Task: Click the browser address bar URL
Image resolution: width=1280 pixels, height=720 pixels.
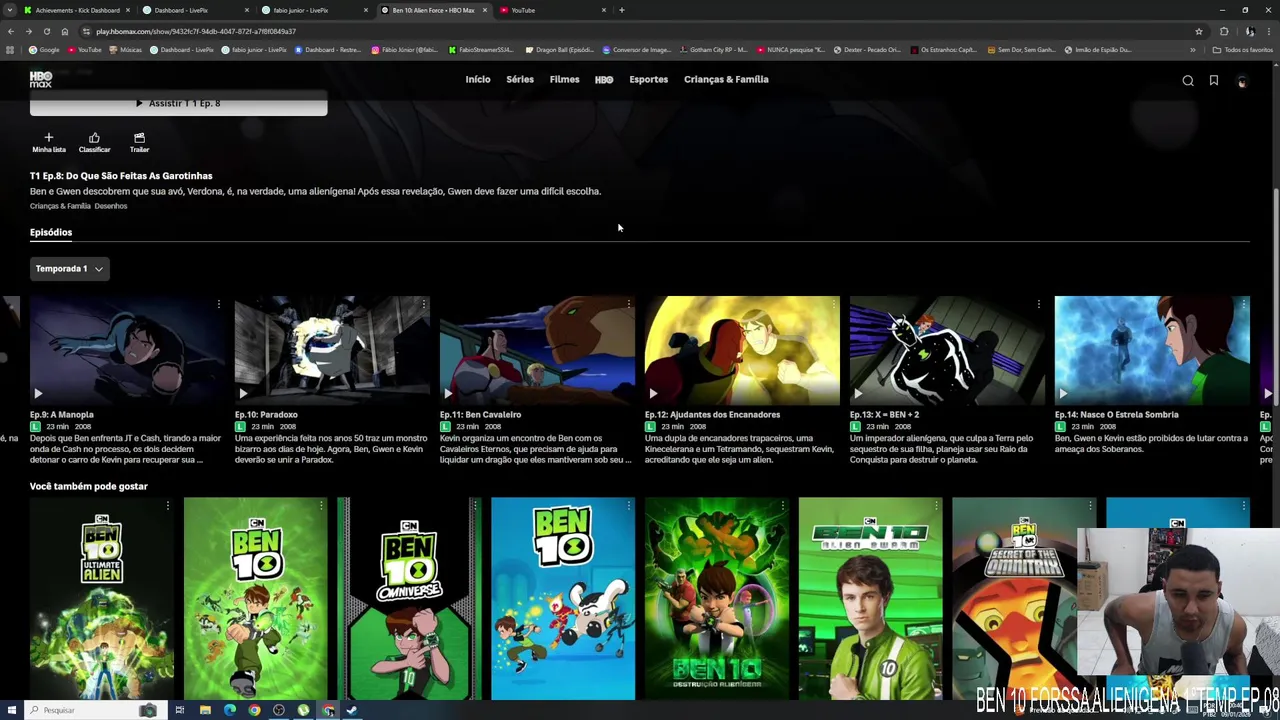Action: (x=196, y=31)
